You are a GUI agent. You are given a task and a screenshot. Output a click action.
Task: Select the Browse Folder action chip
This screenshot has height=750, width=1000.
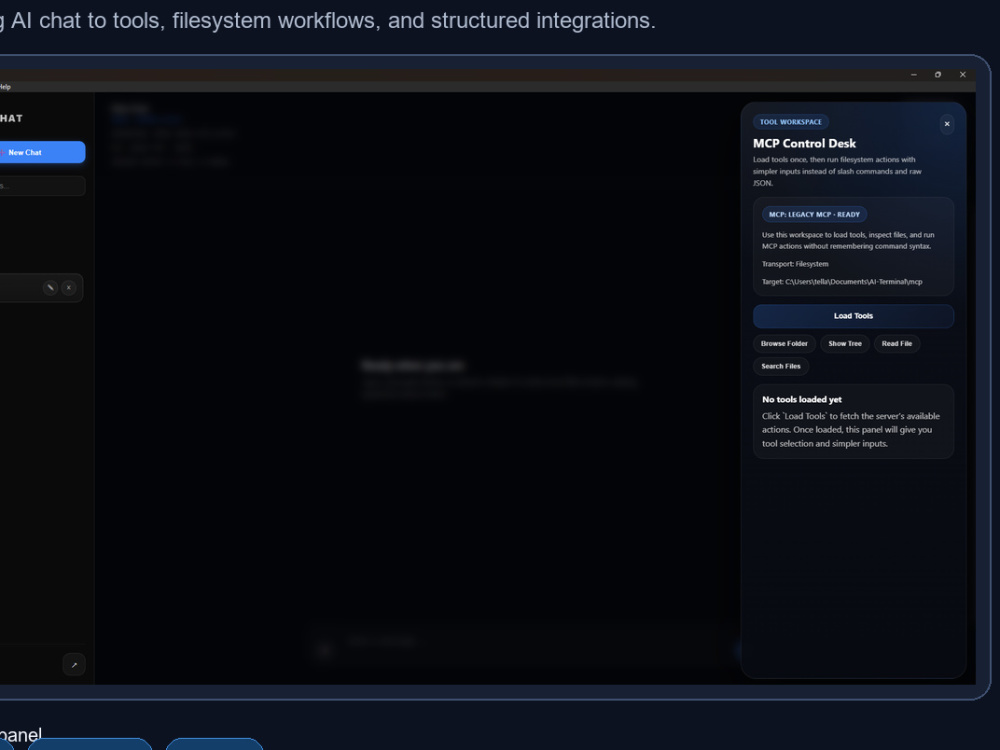click(x=784, y=344)
